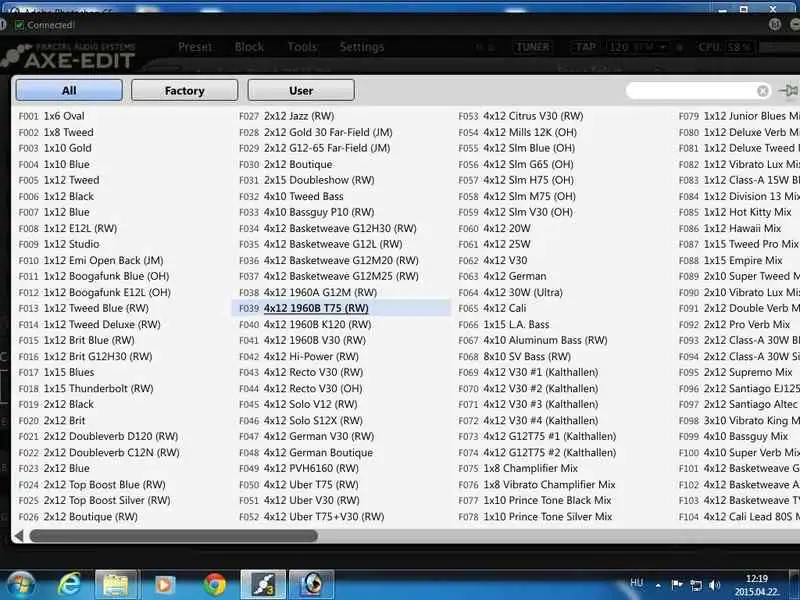
Task: Select F027 2x12 Jazz (RW)
Action: (287, 116)
